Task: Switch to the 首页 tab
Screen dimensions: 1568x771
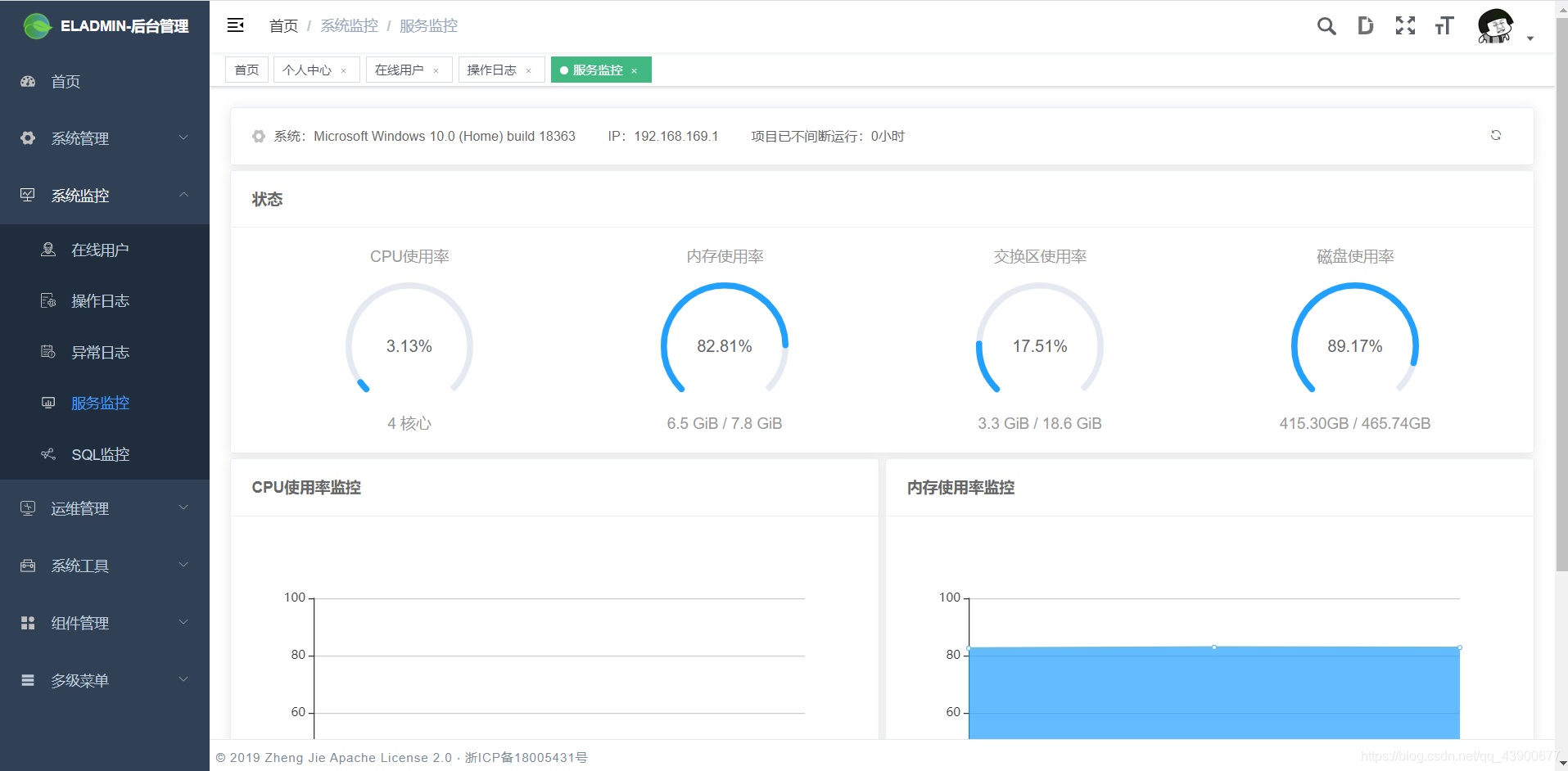Action: tap(246, 70)
